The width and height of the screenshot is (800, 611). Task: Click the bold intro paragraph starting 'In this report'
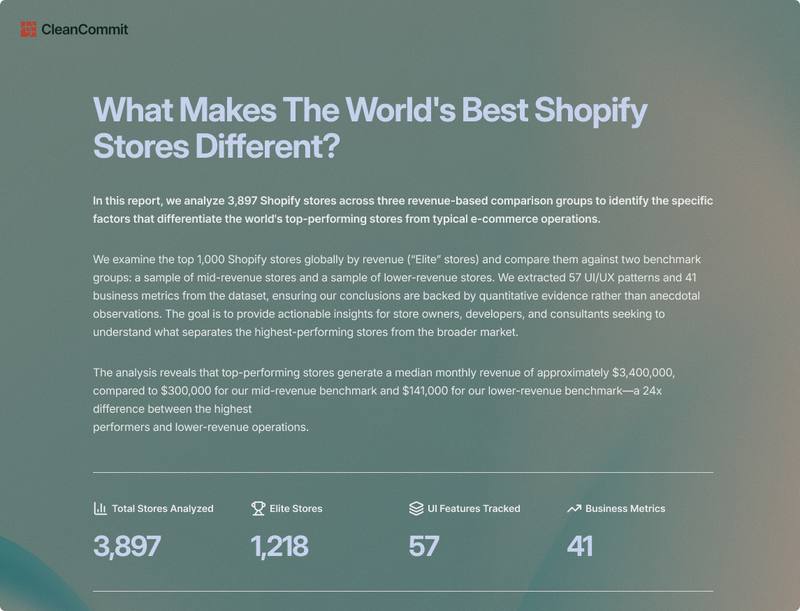coord(402,210)
